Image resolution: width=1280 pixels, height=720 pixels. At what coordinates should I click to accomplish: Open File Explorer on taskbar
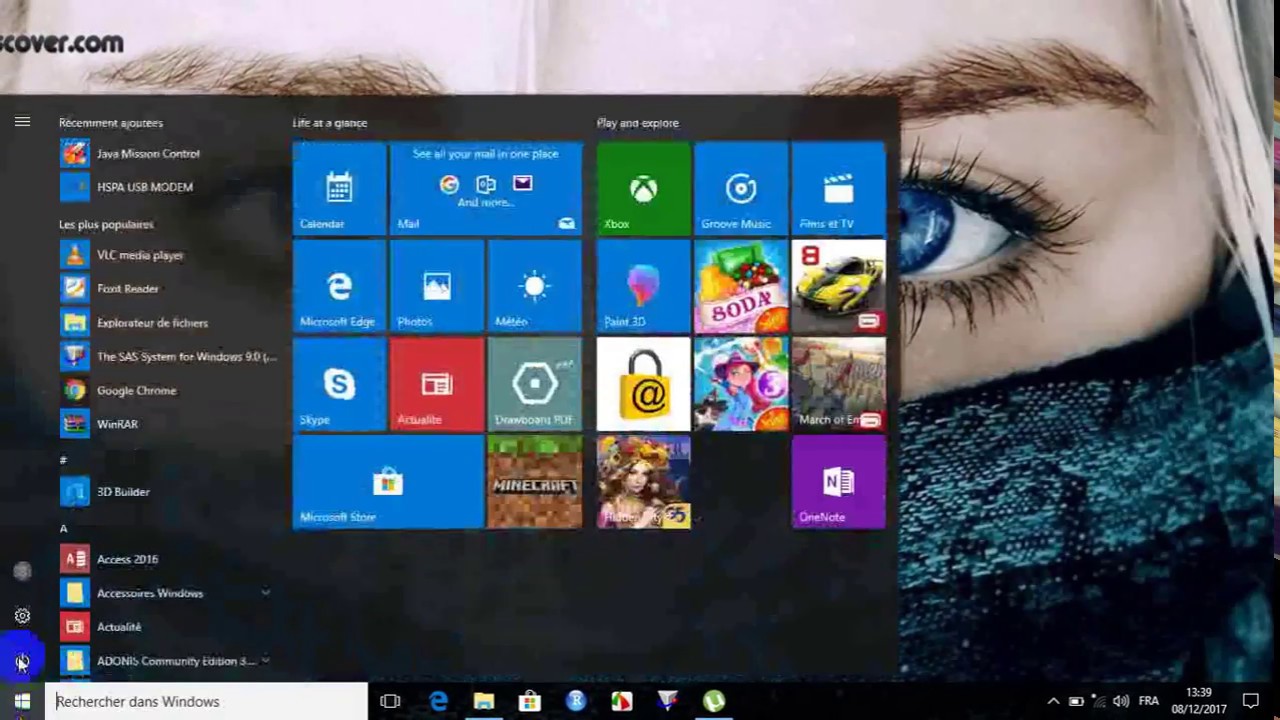[x=484, y=702]
